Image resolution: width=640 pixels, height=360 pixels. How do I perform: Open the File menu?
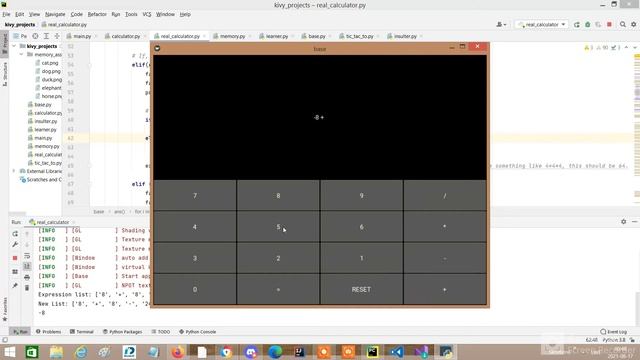pyautogui.click(x=6, y=14)
